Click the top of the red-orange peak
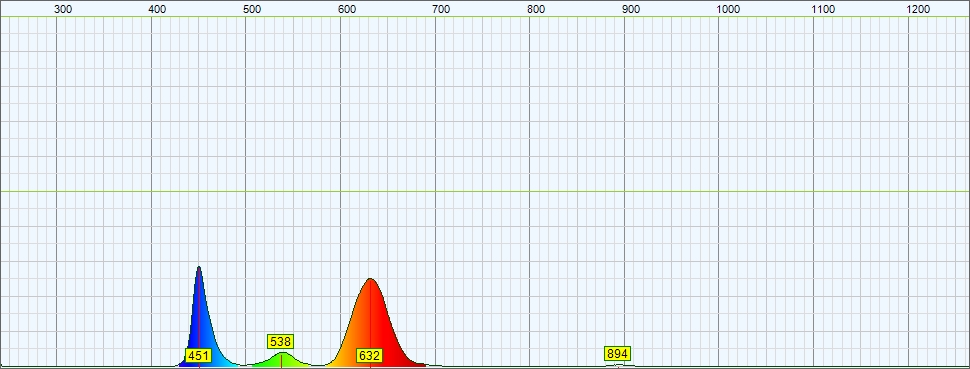970x369 pixels. [370, 280]
